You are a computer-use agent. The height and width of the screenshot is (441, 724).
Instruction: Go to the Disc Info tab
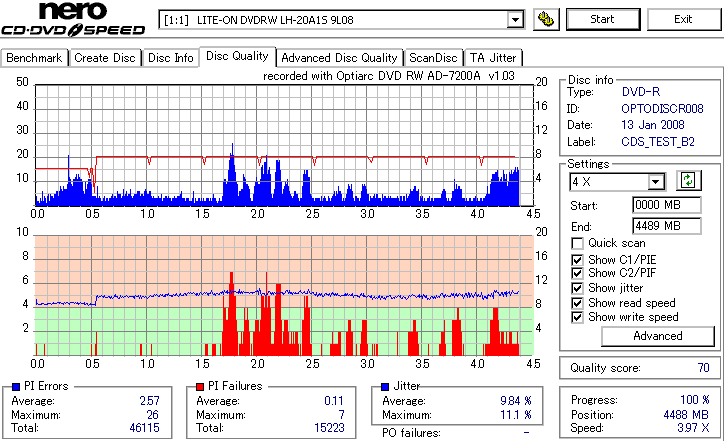(170, 58)
